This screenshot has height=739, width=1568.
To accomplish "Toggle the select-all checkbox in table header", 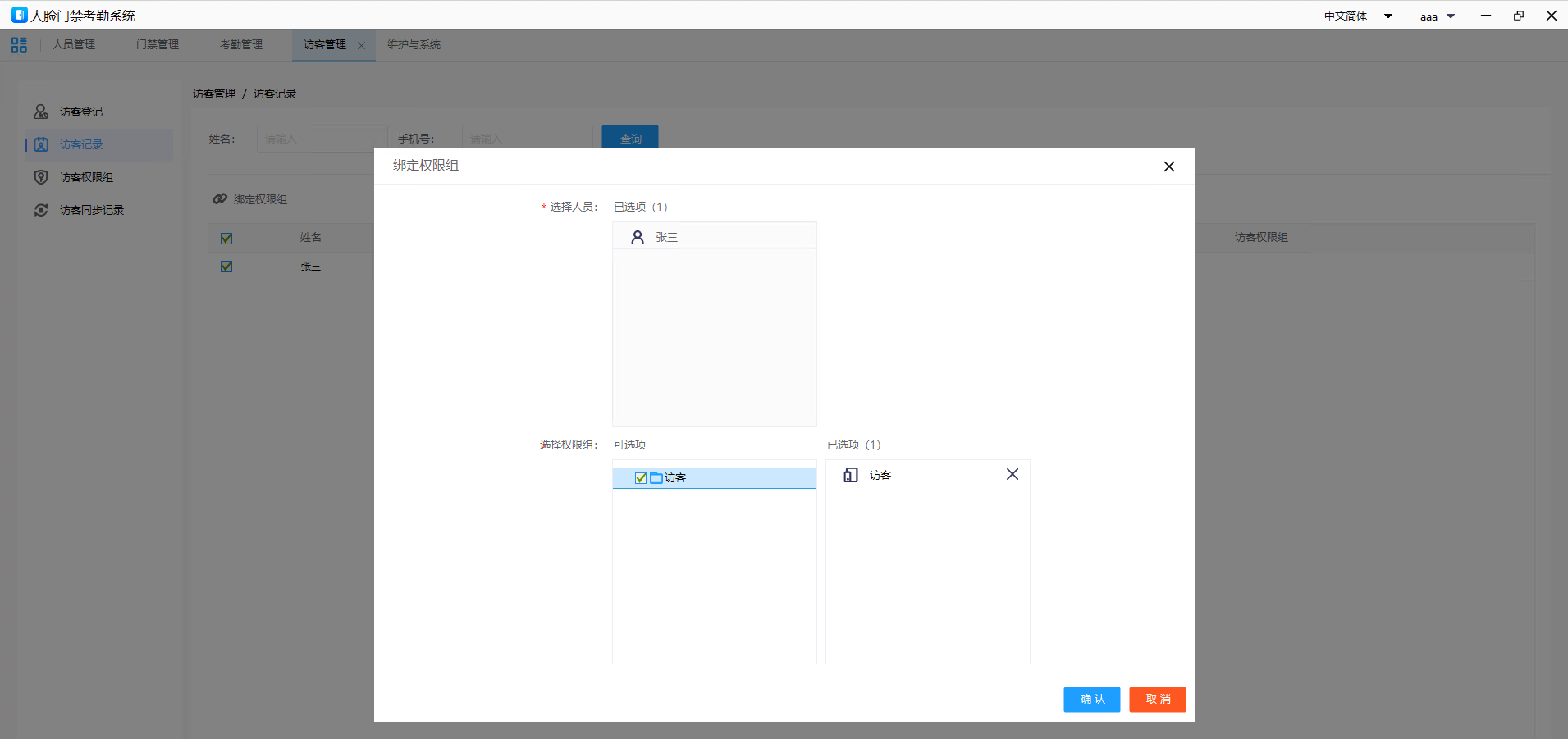I will click(x=226, y=239).
